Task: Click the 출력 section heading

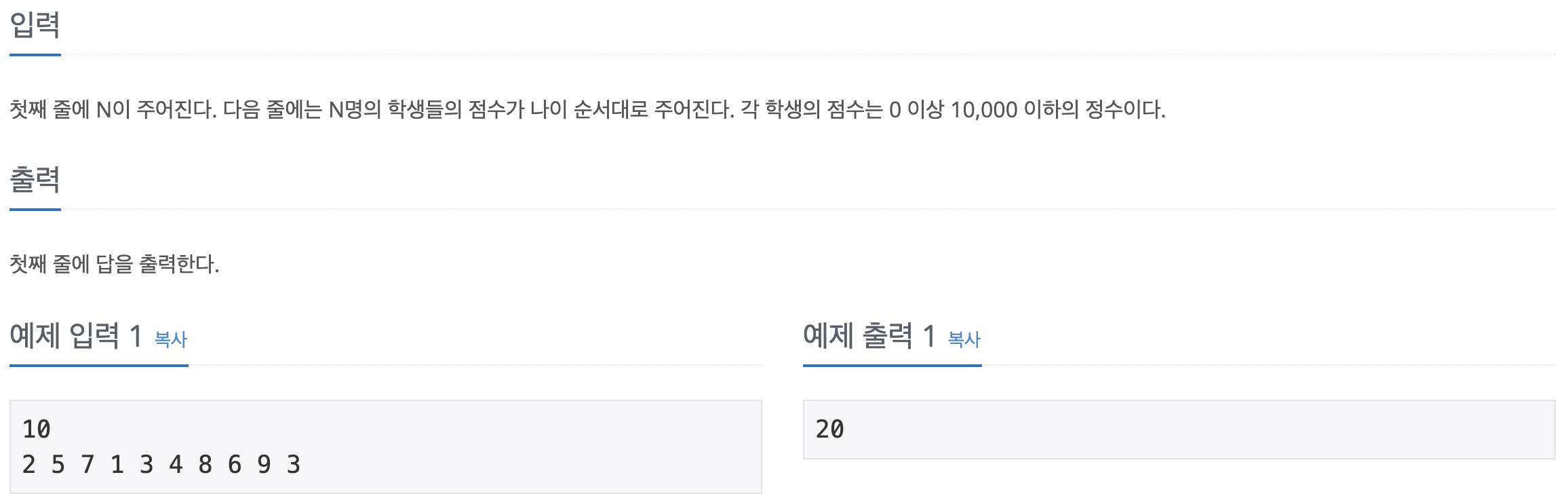Action: [35, 180]
